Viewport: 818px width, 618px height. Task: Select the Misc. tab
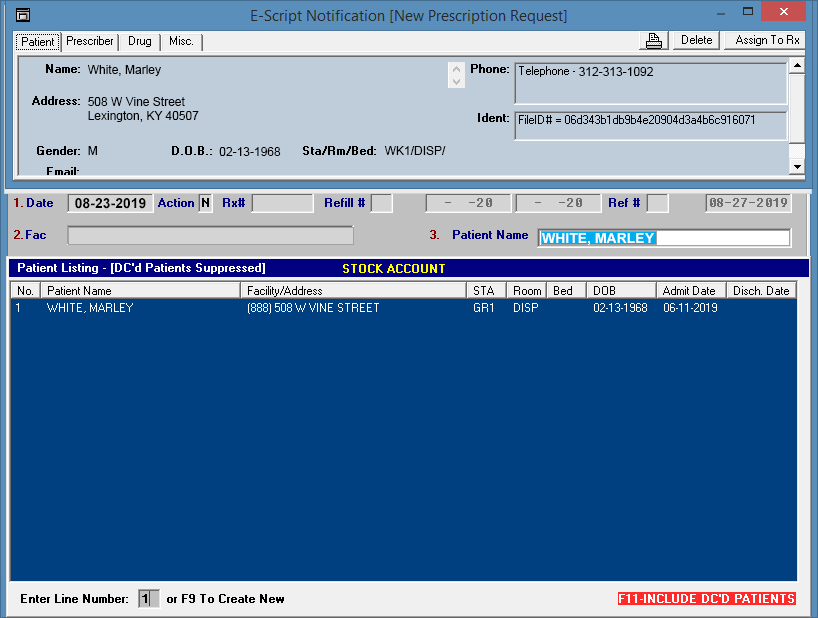[x=181, y=41]
